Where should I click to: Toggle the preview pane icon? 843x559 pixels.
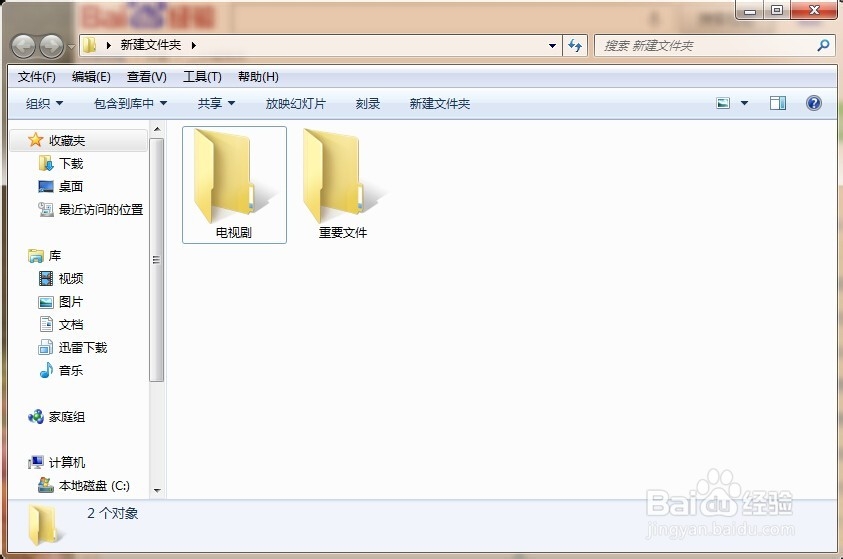coord(778,103)
